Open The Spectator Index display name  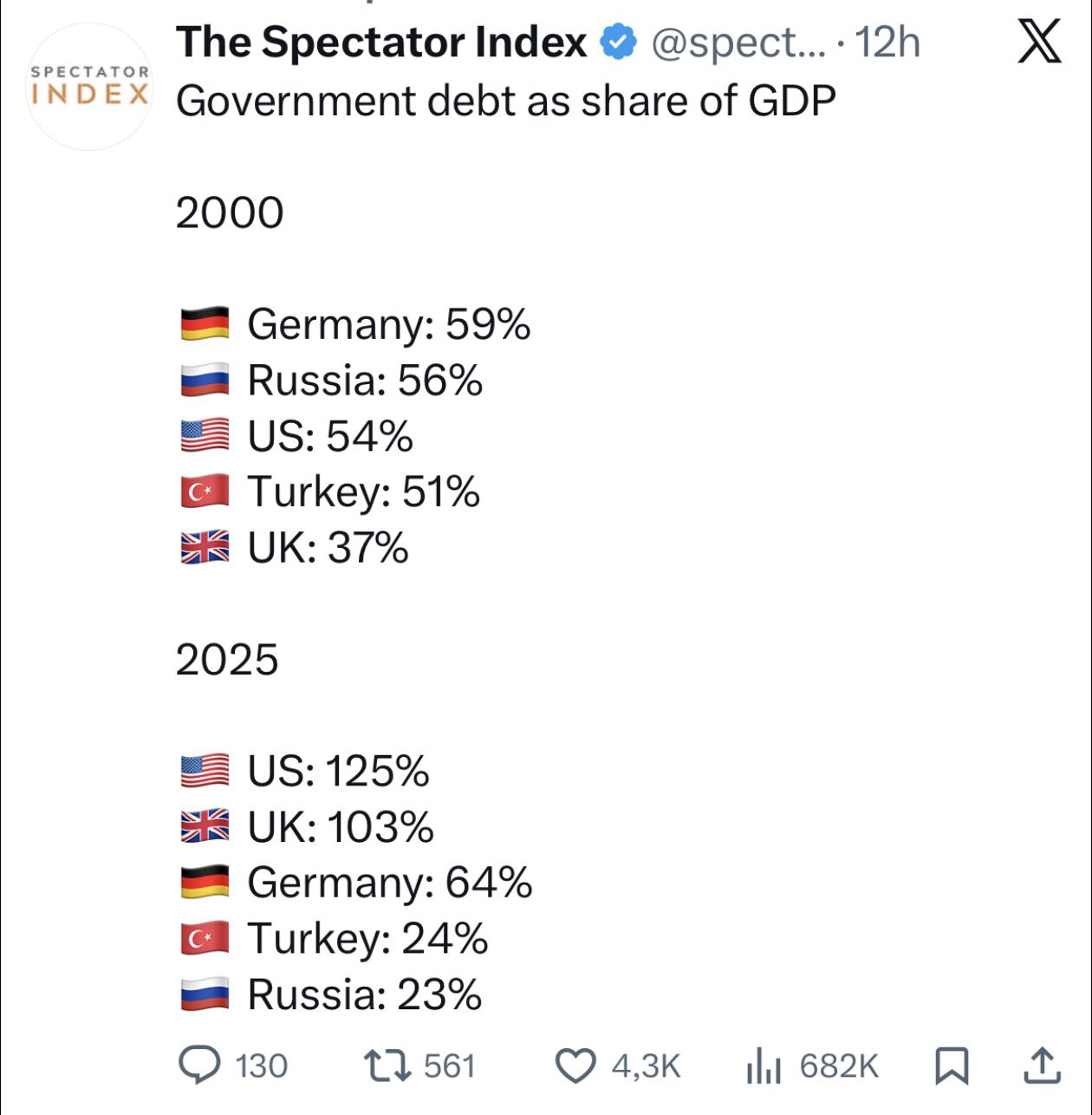tap(381, 42)
